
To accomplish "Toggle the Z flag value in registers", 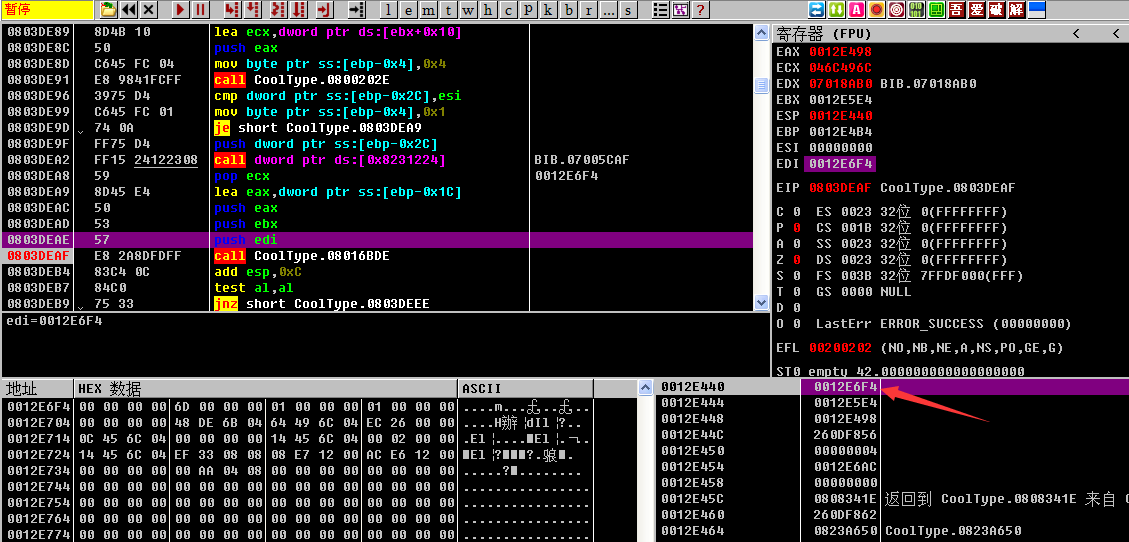I will pyautogui.click(x=796, y=260).
